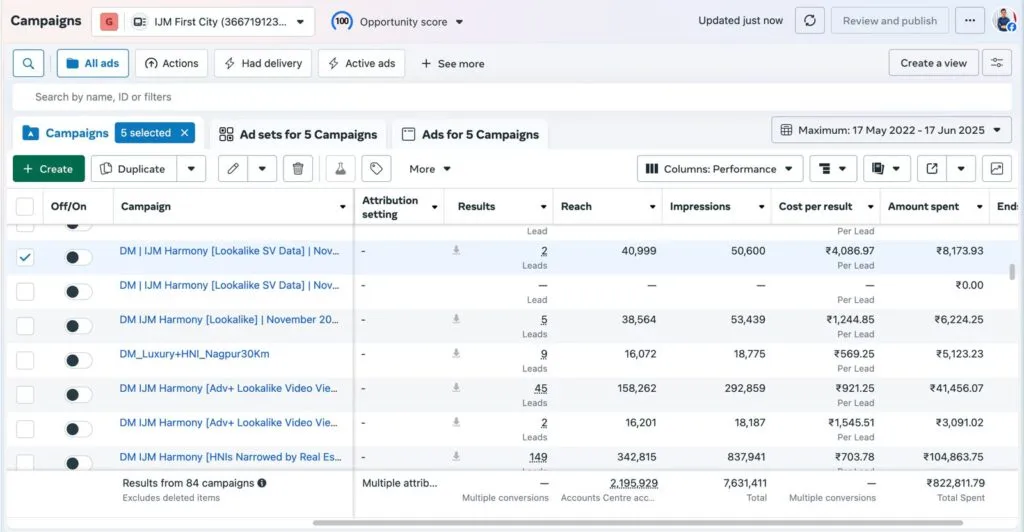1024x532 pixels.
Task: Click the tag label icon
Action: click(x=376, y=169)
